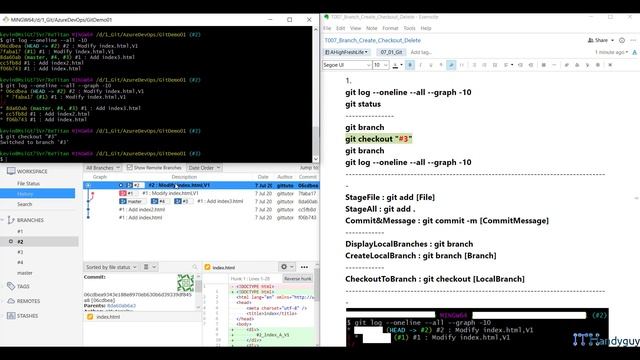Toggle the highlight tool in Evernote toolbar
The height and width of the screenshot is (360, 640).
click(x=451, y=65)
